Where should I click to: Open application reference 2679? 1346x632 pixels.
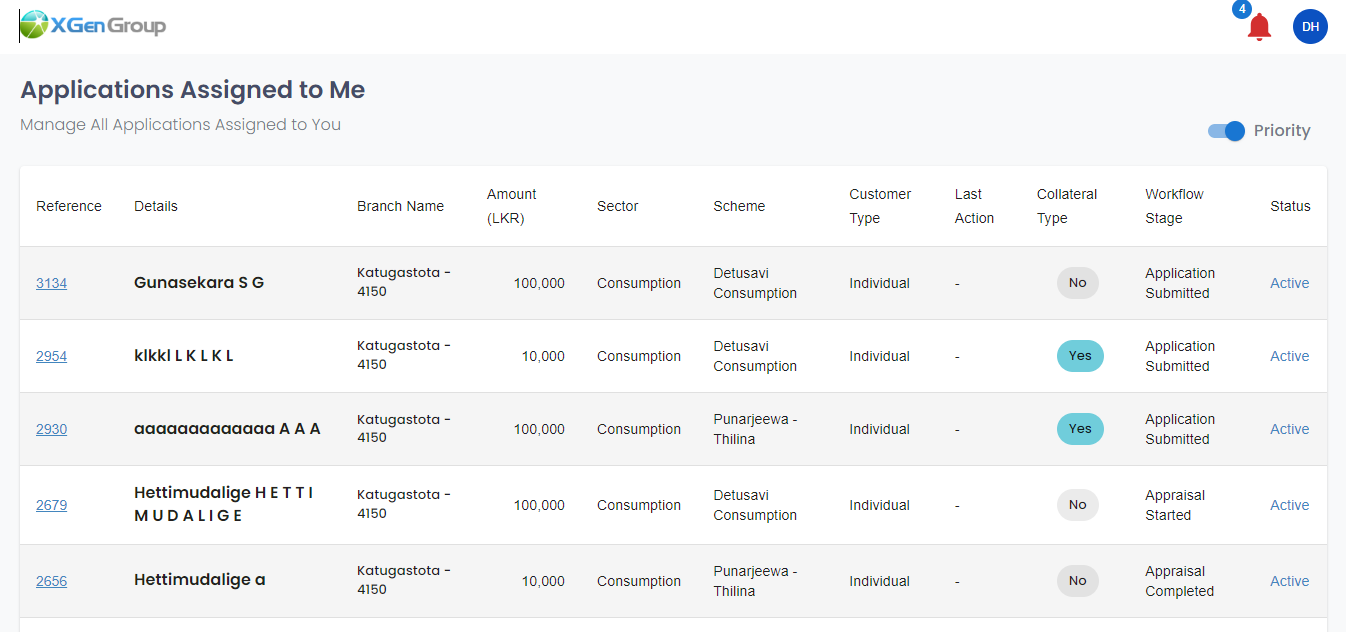(x=51, y=505)
